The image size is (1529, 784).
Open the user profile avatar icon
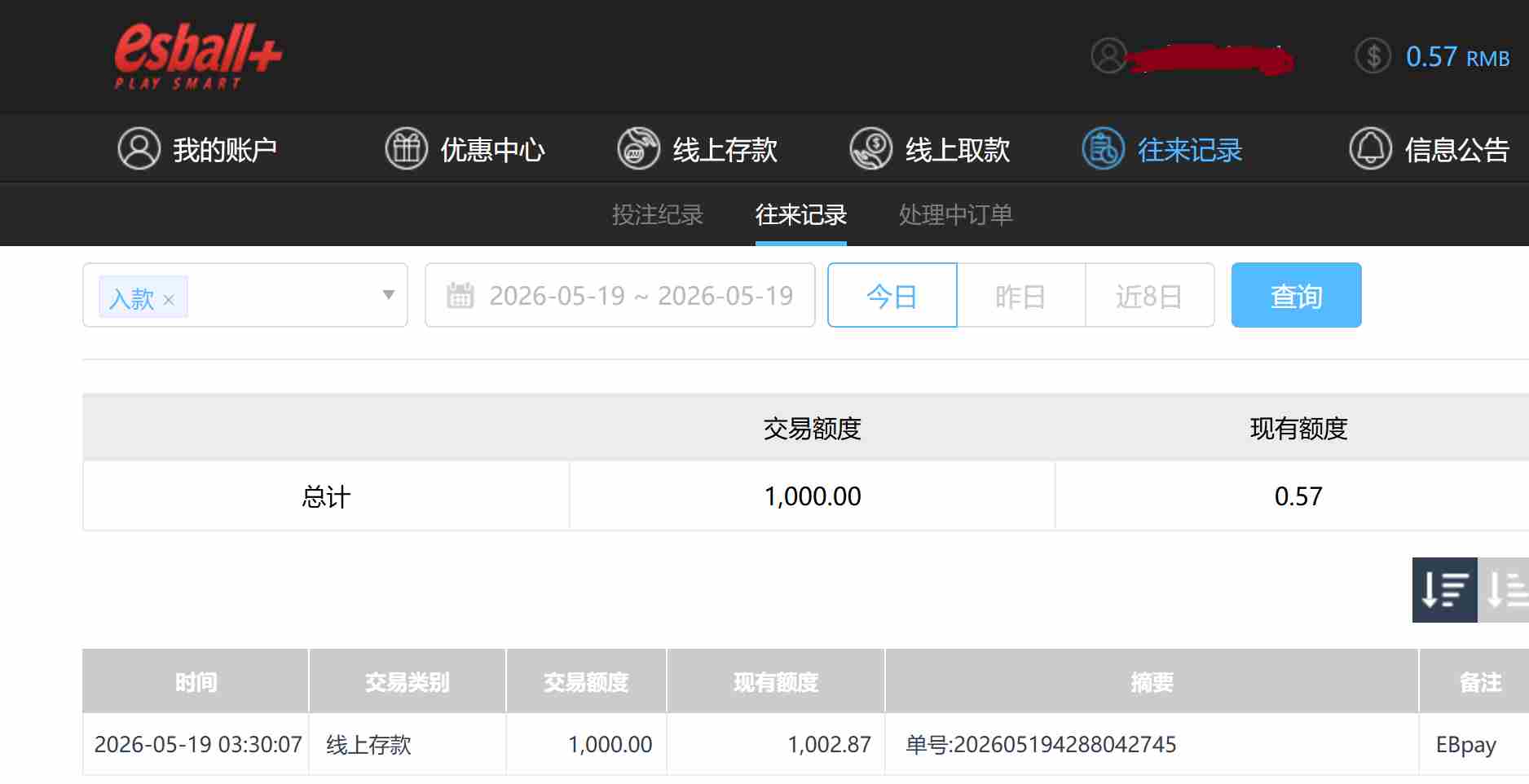tap(1108, 55)
